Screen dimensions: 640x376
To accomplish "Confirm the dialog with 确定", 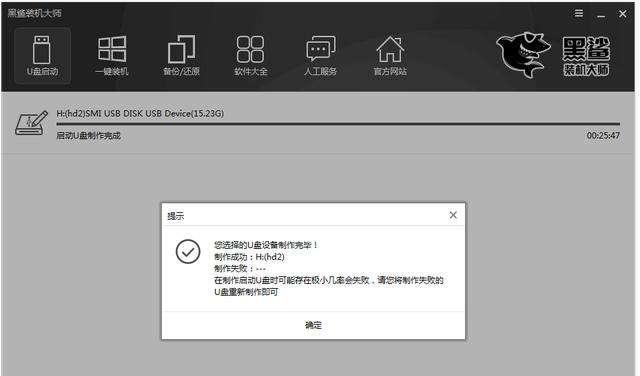I will point(313,325).
